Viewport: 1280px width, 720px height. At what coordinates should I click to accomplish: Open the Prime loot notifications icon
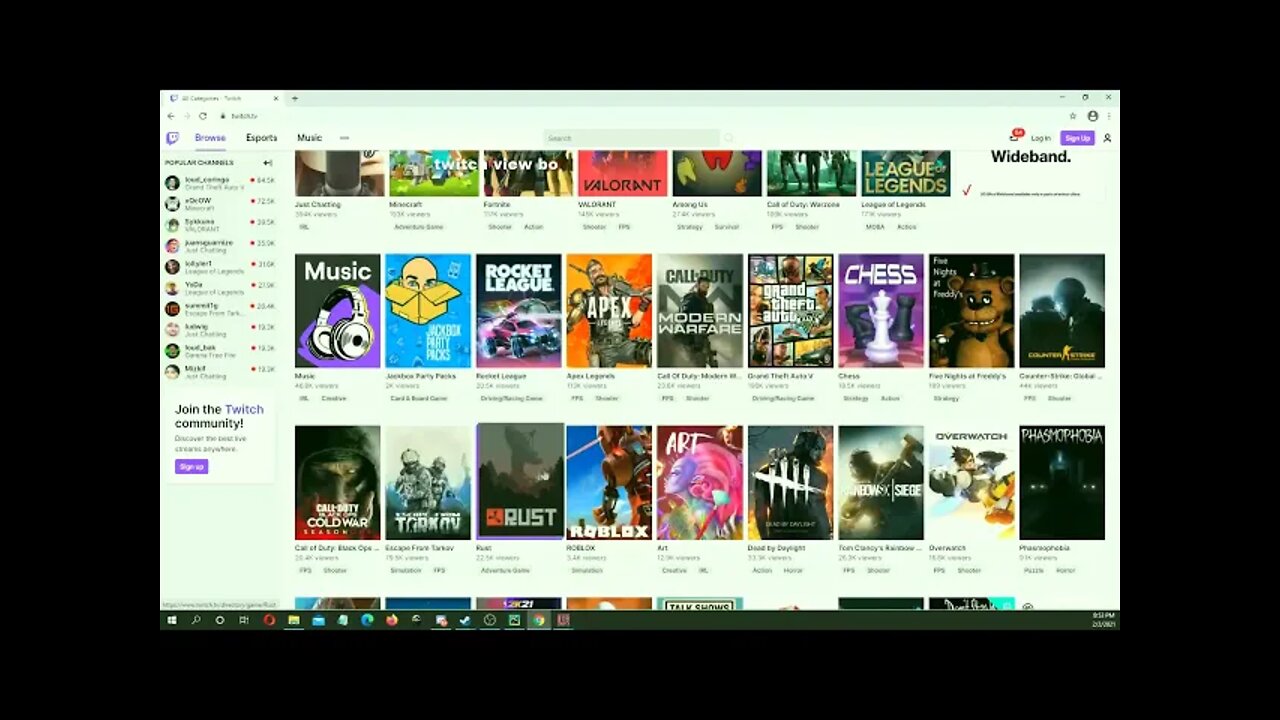click(x=1015, y=137)
